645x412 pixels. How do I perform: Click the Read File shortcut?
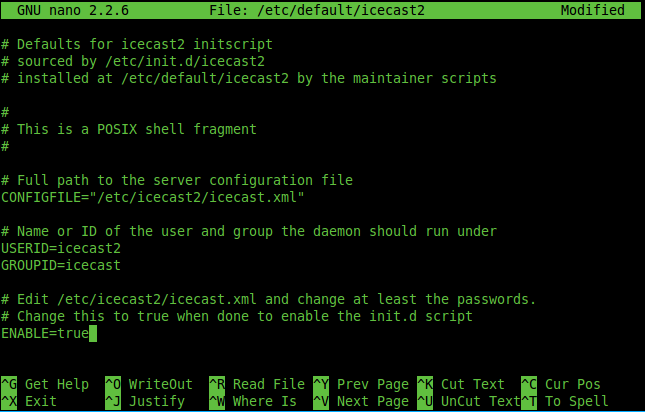click(268, 384)
